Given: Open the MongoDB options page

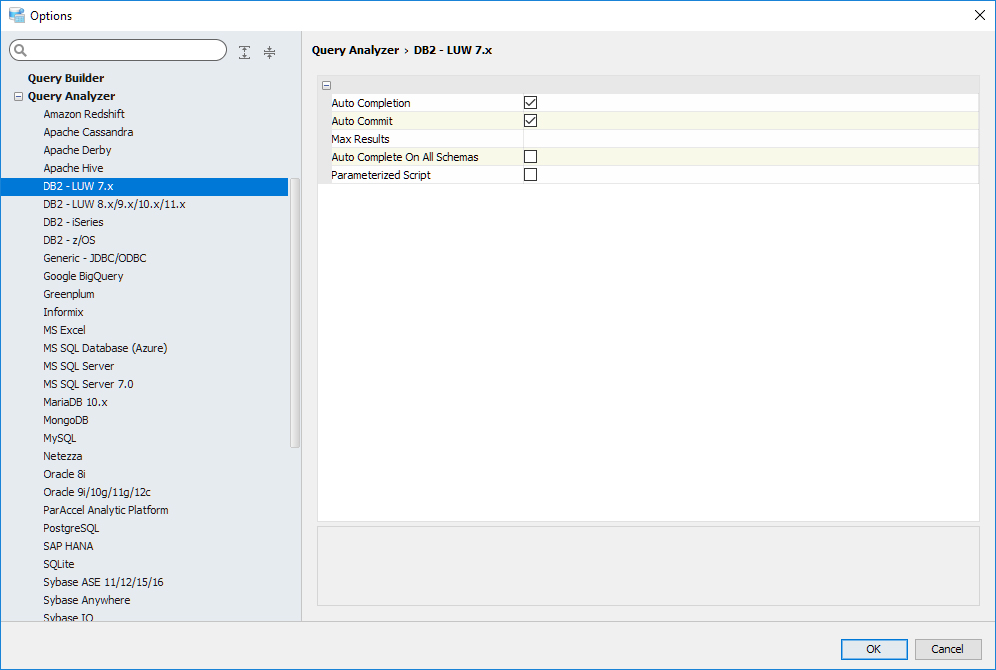Looking at the screenshot, I should 66,420.
